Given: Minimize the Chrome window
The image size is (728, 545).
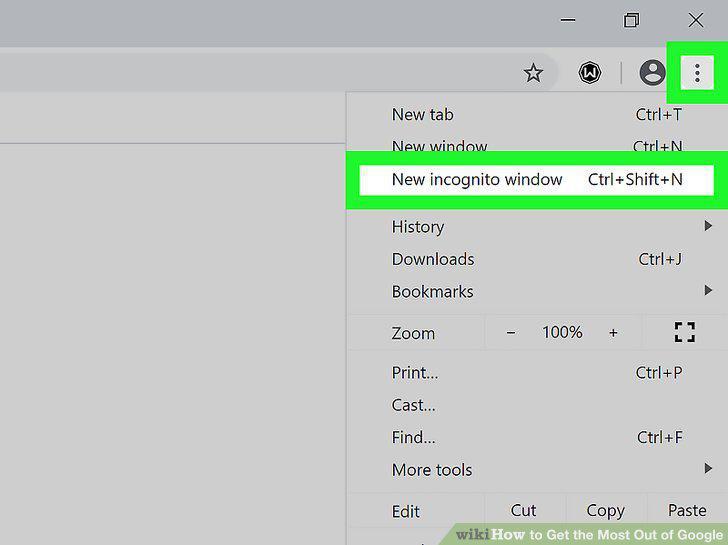Looking at the screenshot, I should [568, 20].
